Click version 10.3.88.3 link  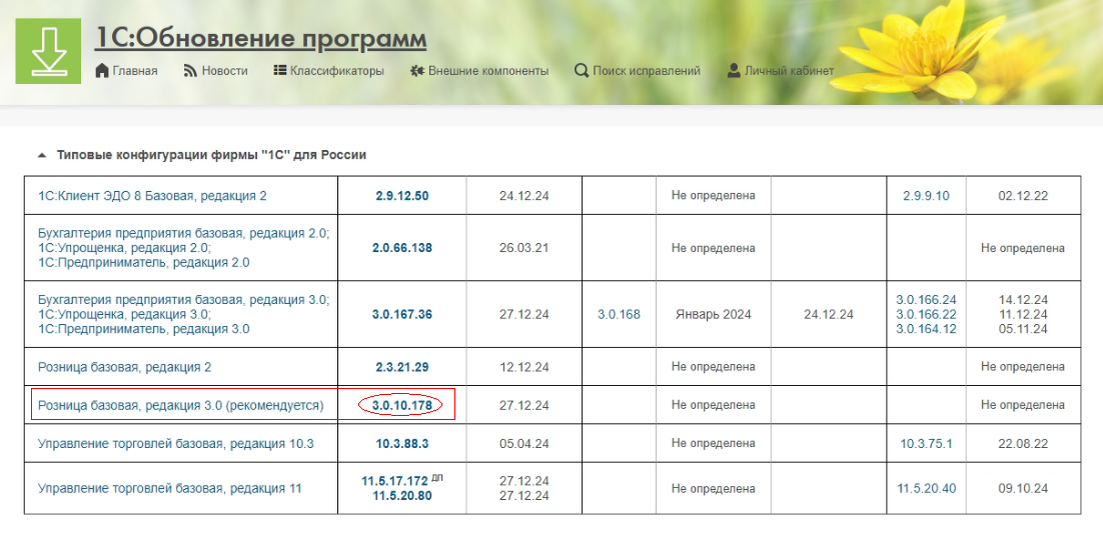pos(402,444)
